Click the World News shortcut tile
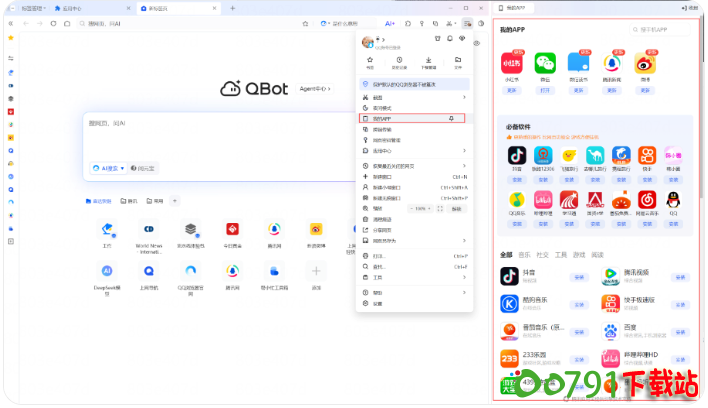Viewport: 708px width, 408px height. pos(149,229)
